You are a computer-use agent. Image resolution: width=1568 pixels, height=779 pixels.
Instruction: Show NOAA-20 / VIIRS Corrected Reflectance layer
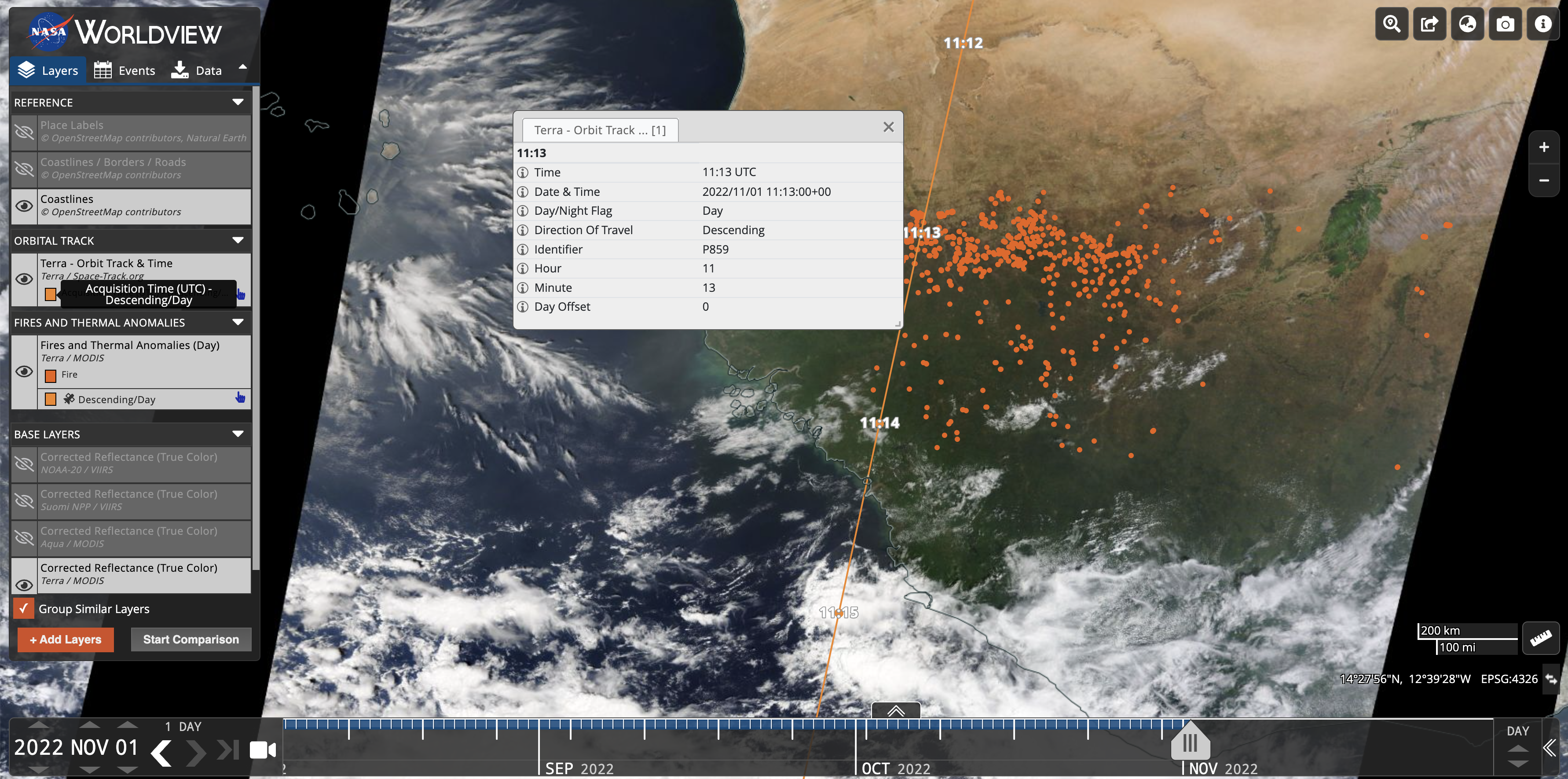pos(24,463)
